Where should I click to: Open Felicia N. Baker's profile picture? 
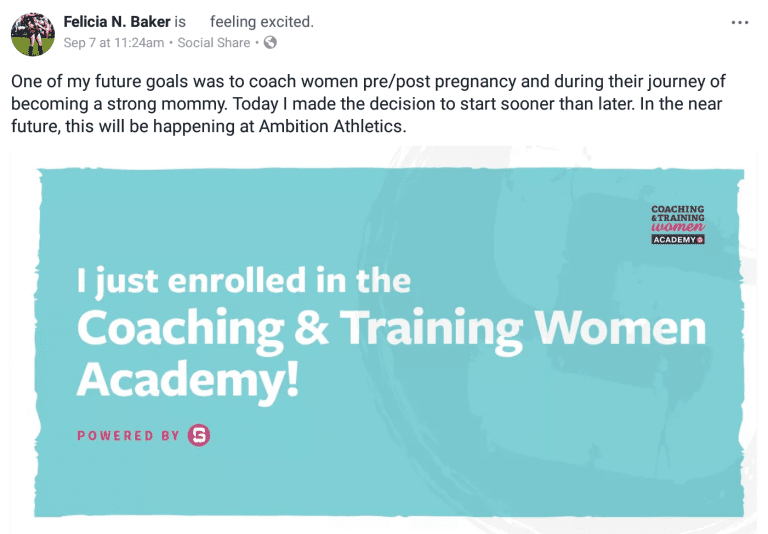33,34
